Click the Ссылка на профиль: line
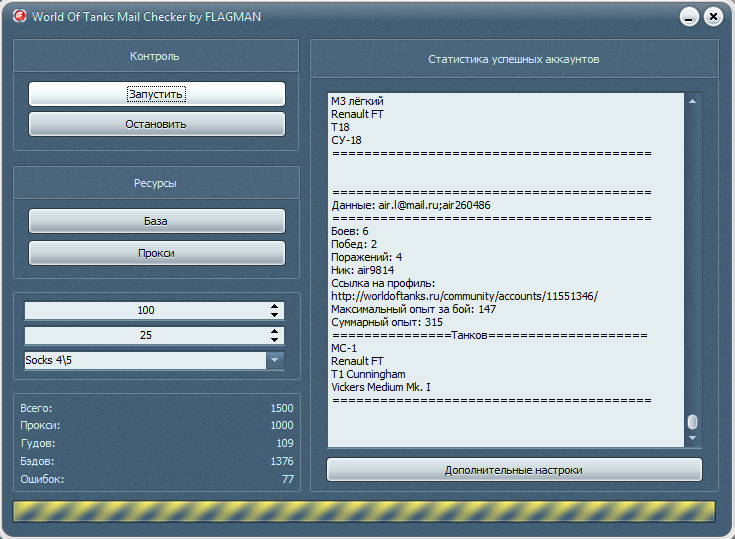 click(x=383, y=283)
